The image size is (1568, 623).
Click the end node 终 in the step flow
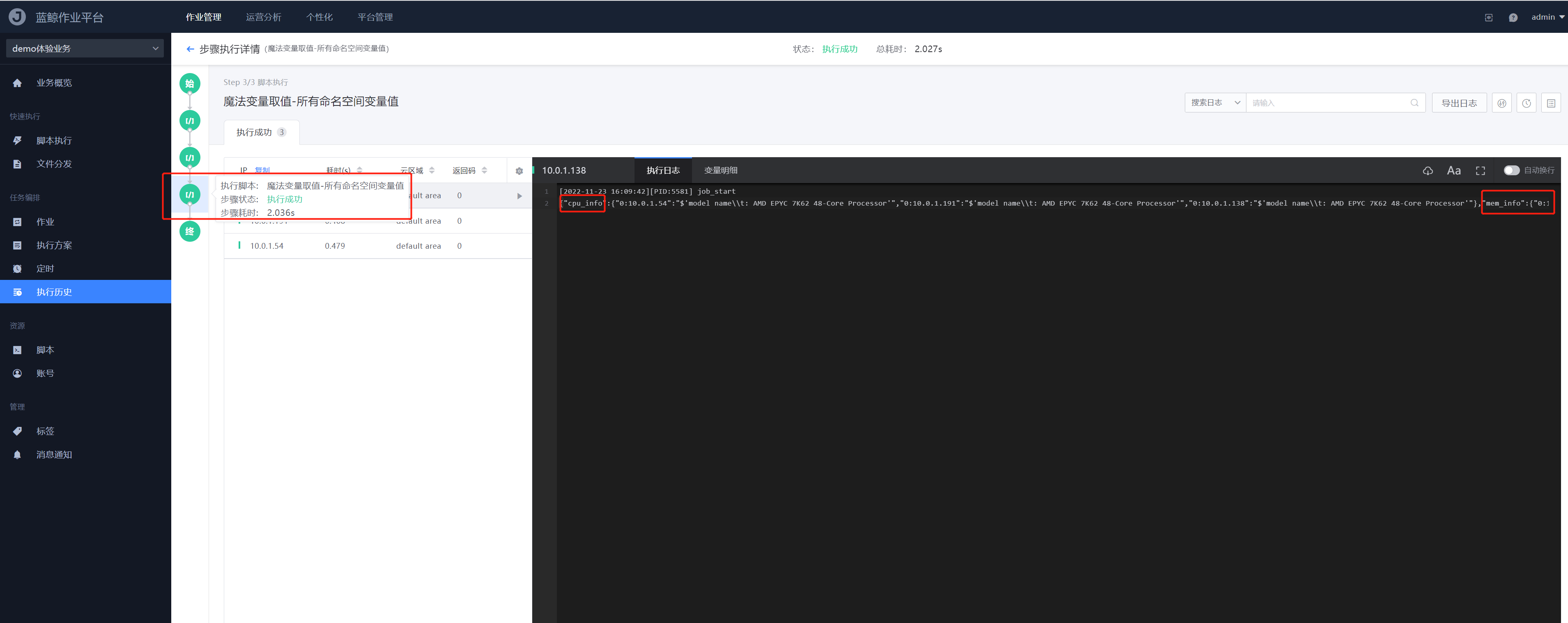click(190, 231)
